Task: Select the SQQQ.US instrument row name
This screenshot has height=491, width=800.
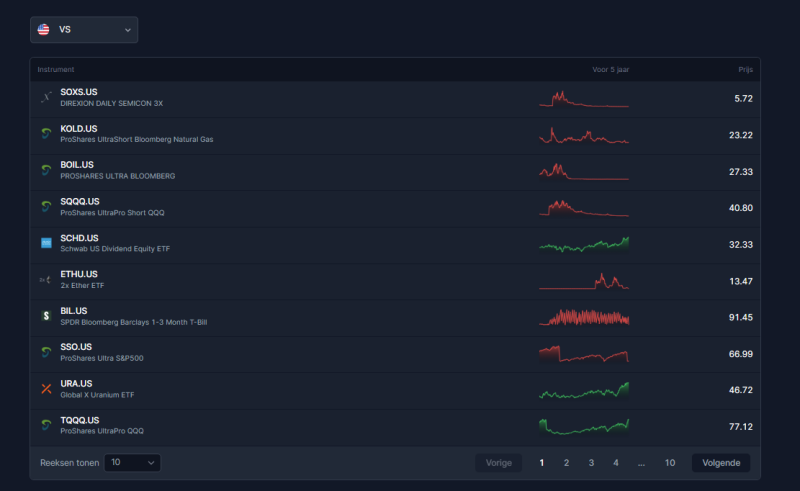Action: [80, 202]
